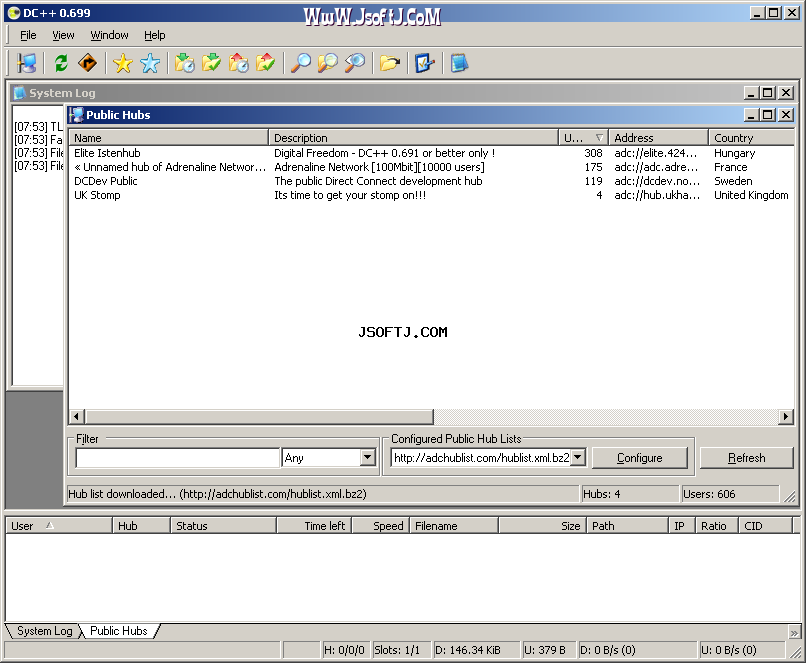Select the Elite Istenhub row
The width and height of the screenshot is (806, 663).
coord(431,153)
